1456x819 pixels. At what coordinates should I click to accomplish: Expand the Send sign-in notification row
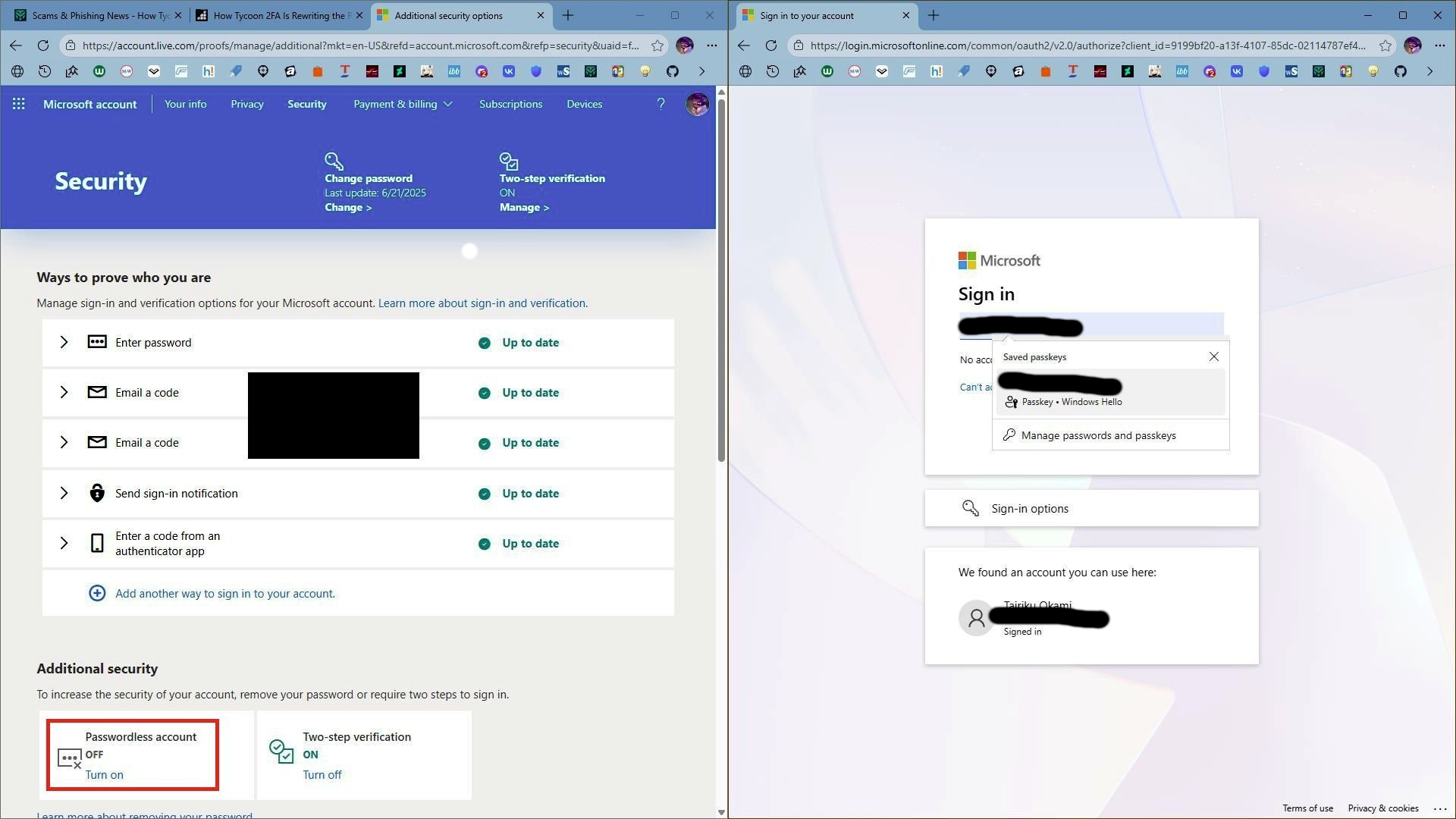(64, 493)
